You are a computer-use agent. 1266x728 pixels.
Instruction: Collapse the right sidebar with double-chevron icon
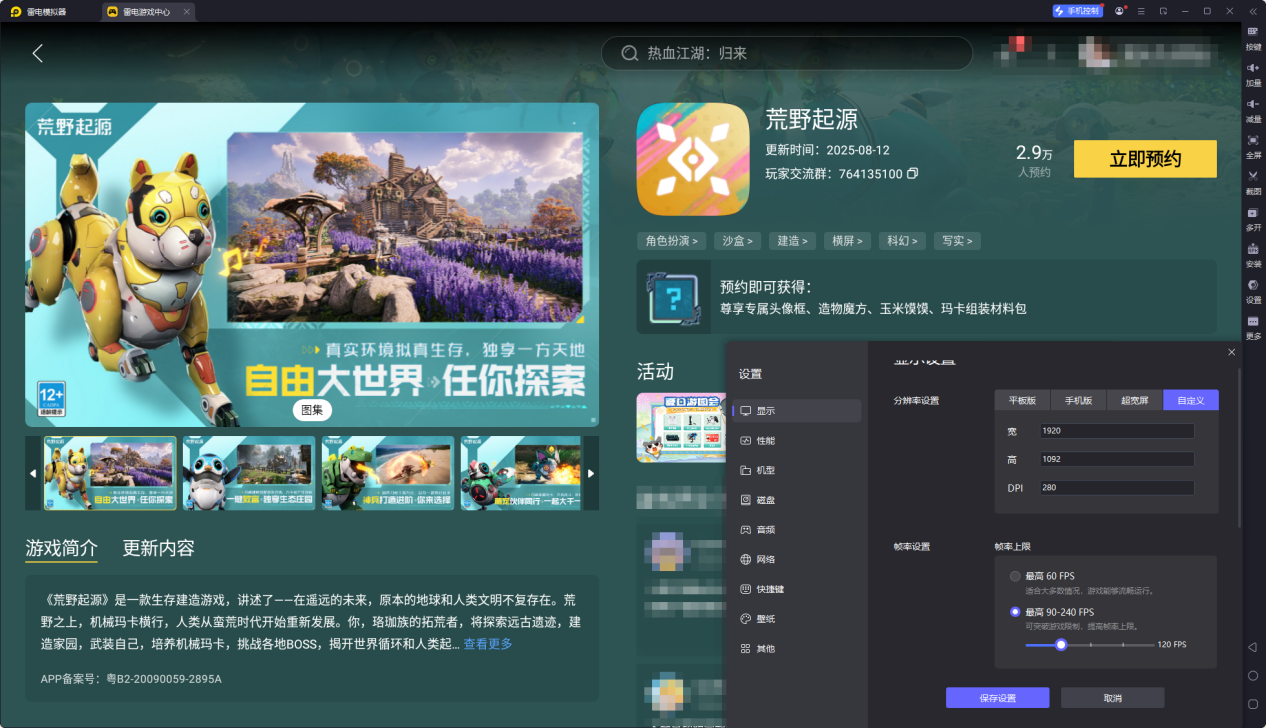pos(1252,11)
